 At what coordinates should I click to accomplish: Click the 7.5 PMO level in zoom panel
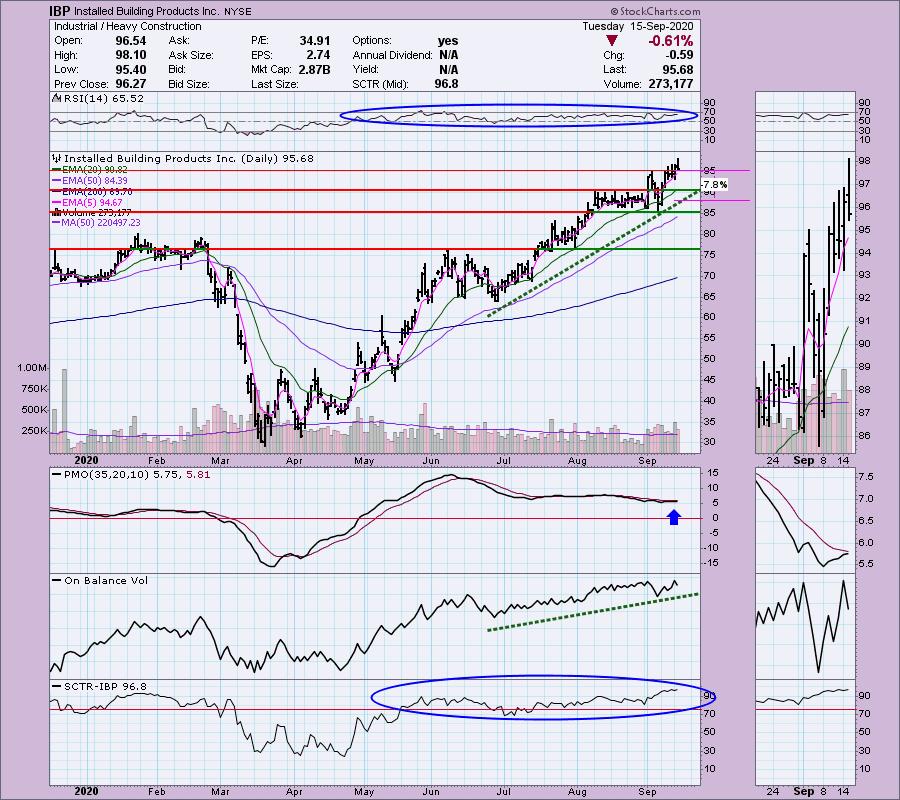[866, 477]
